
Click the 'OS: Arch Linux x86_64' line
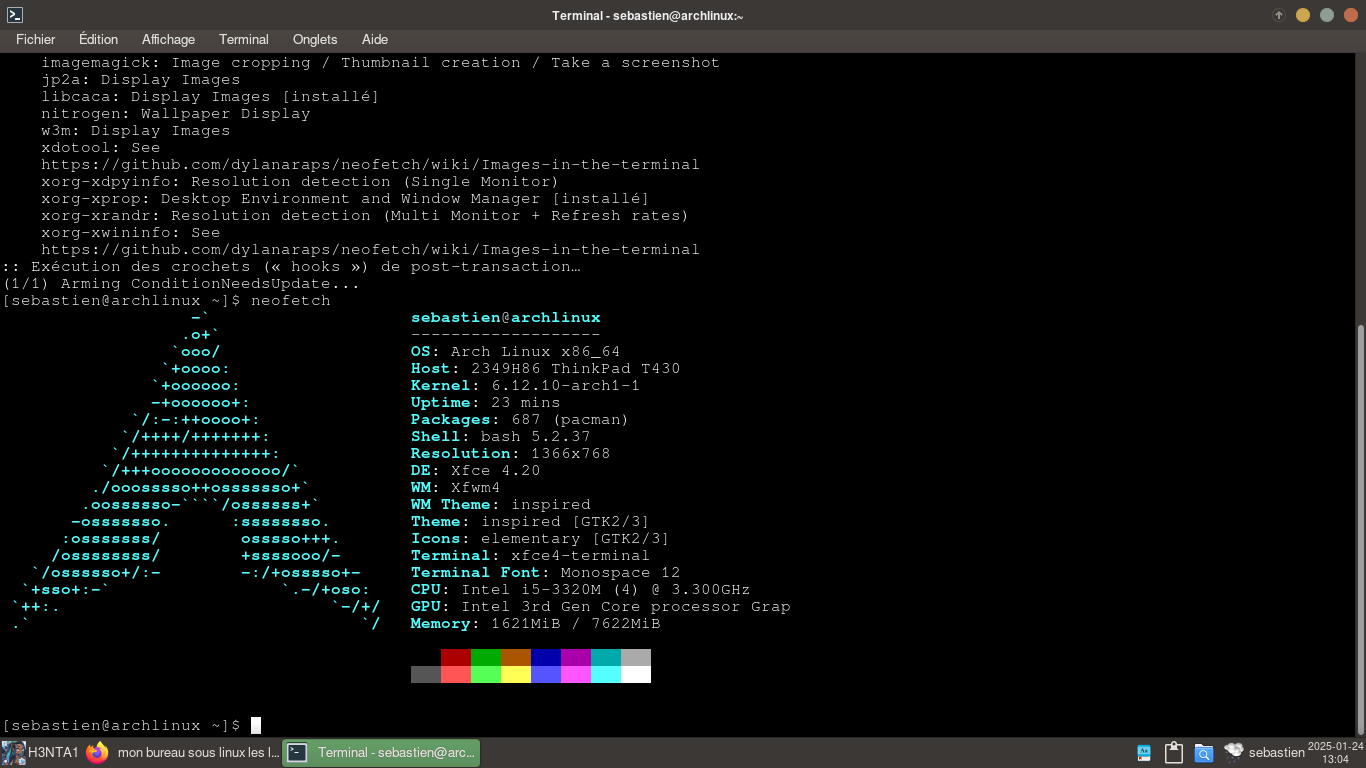(515, 351)
